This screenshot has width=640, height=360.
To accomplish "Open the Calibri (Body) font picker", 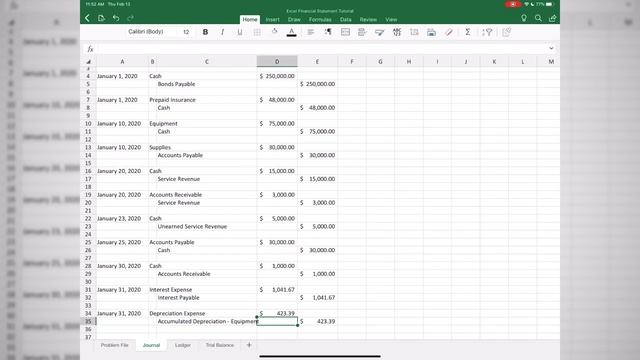I will [146, 31].
